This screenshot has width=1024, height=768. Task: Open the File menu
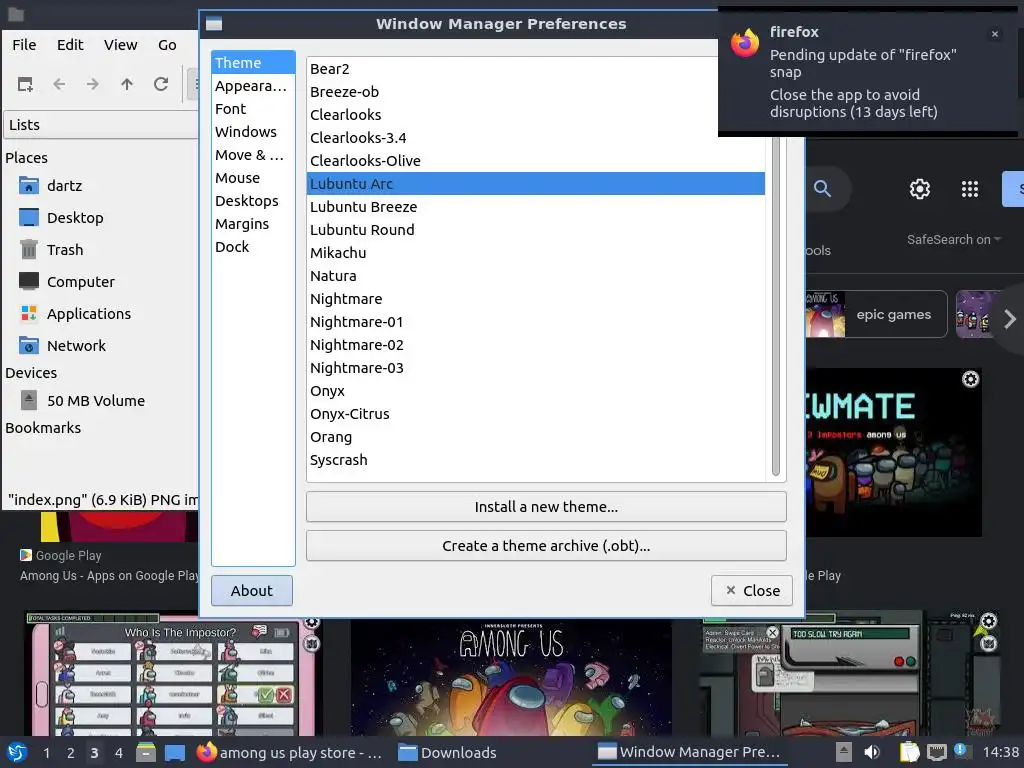click(24, 45)
